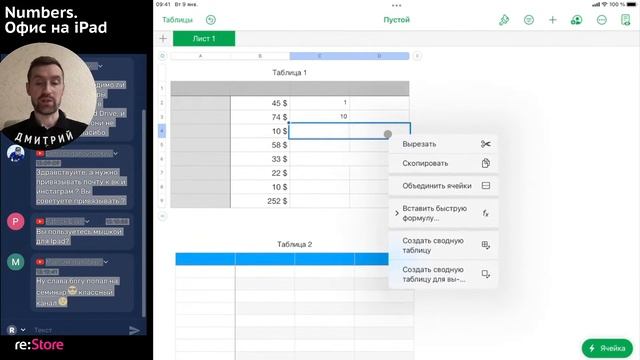The height and width of the screenshot is (360, 640).
Task: Click the chat panel scrollbar
Action: pyautogui.click(x=144, y=213)
